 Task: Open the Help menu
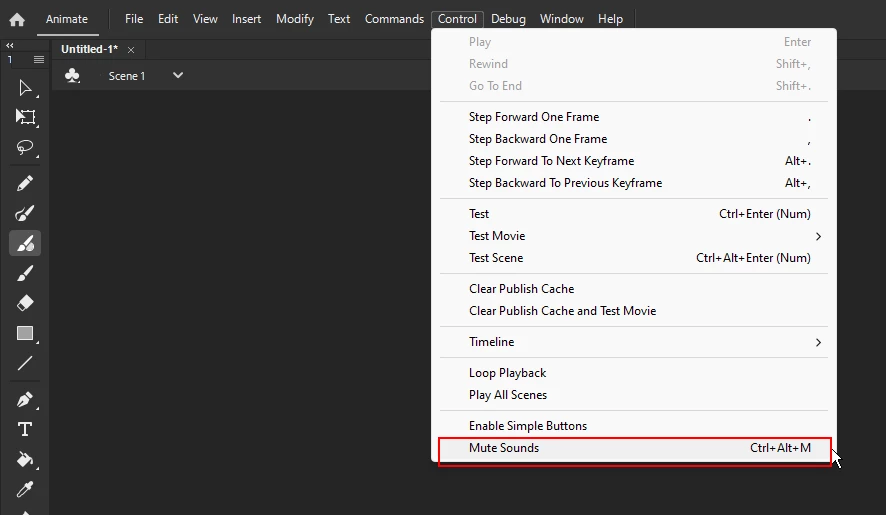[x=610, y=19]
